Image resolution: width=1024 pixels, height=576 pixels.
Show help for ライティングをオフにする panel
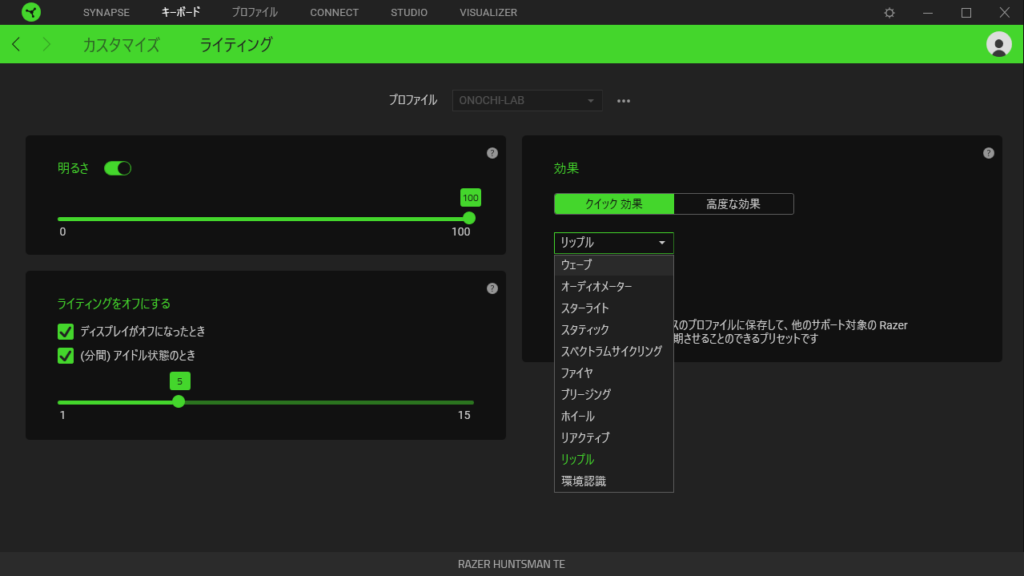(492, 289)
